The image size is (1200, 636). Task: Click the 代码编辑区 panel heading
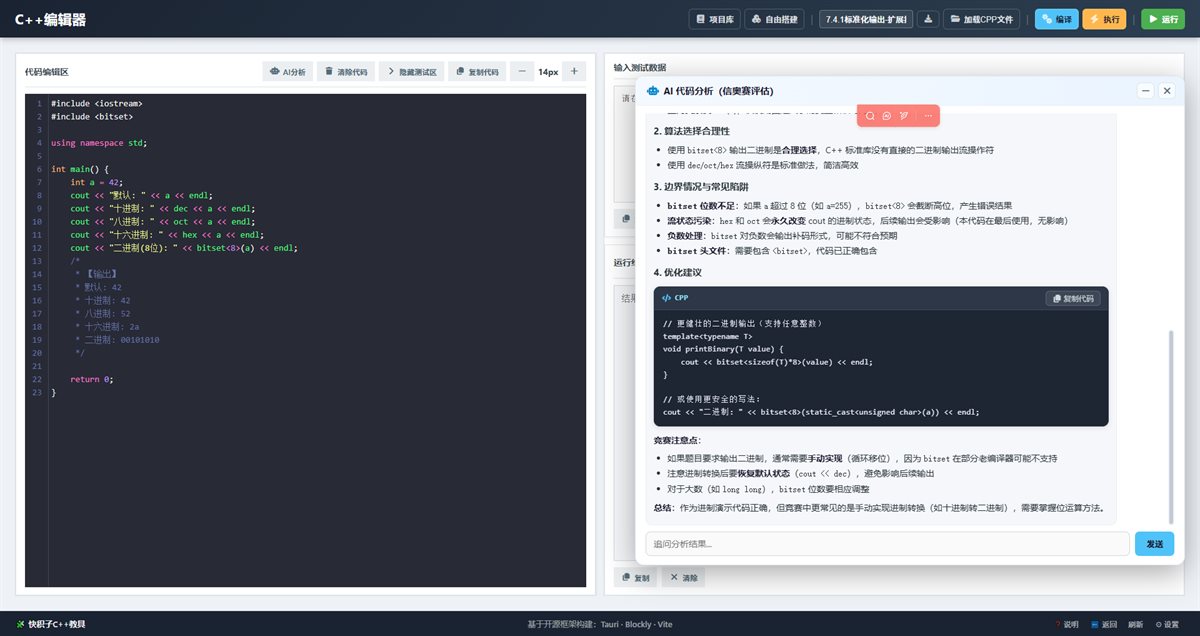(x=46, y=72)
